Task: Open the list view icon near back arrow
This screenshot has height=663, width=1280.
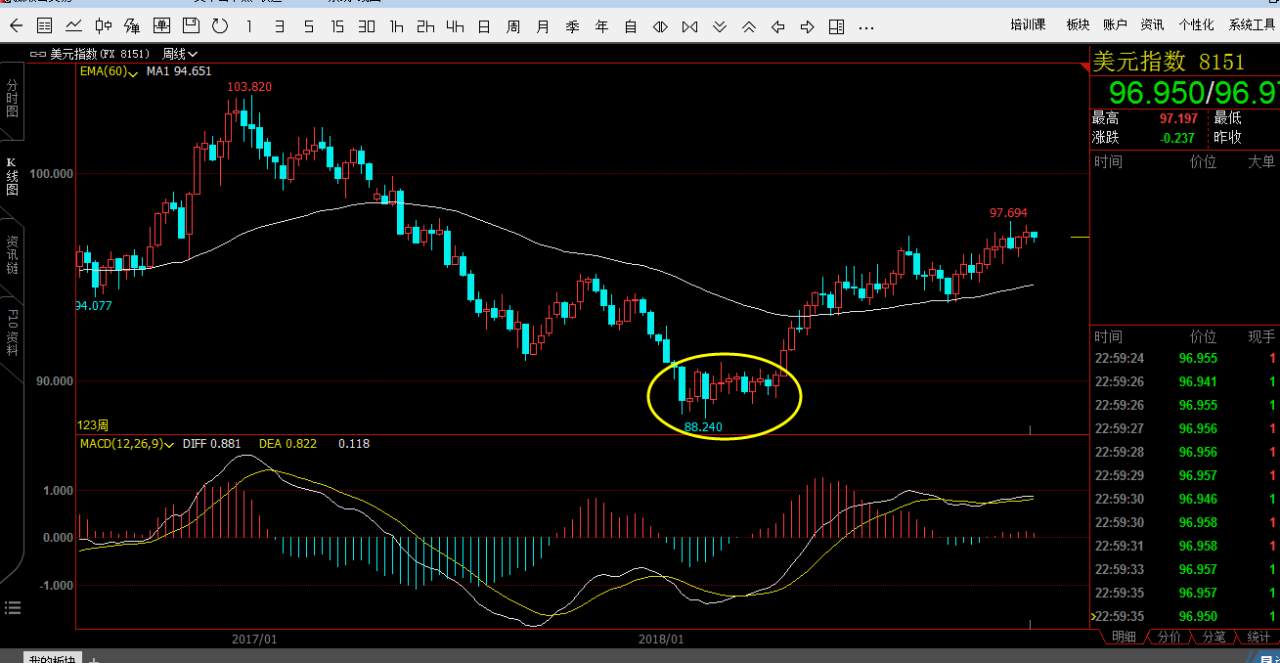Action: pyautogui.click(x=44, y=26)
